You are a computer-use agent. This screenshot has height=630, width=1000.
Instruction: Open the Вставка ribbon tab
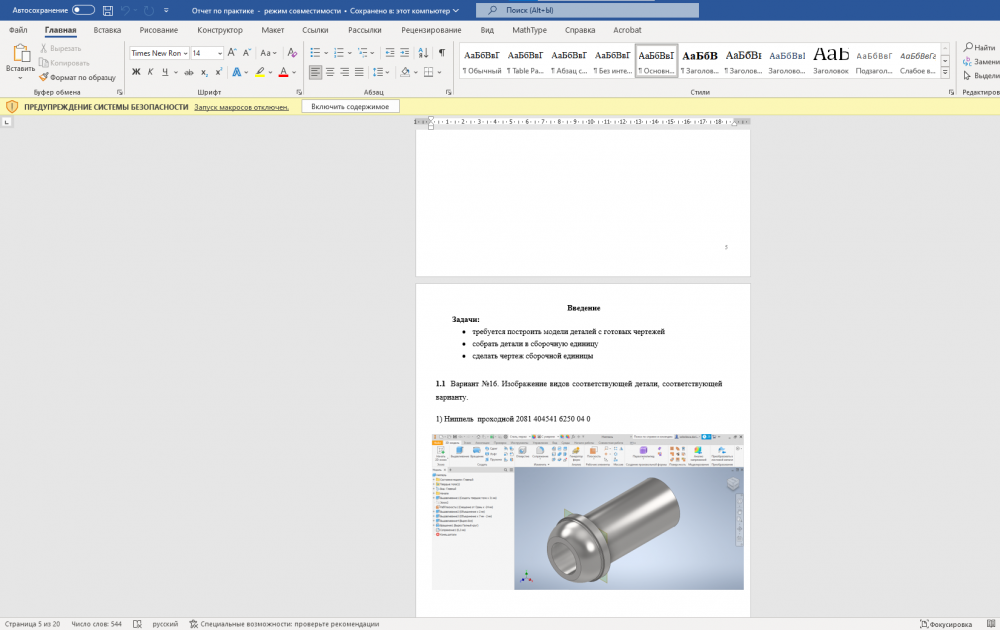coord(107,30)
